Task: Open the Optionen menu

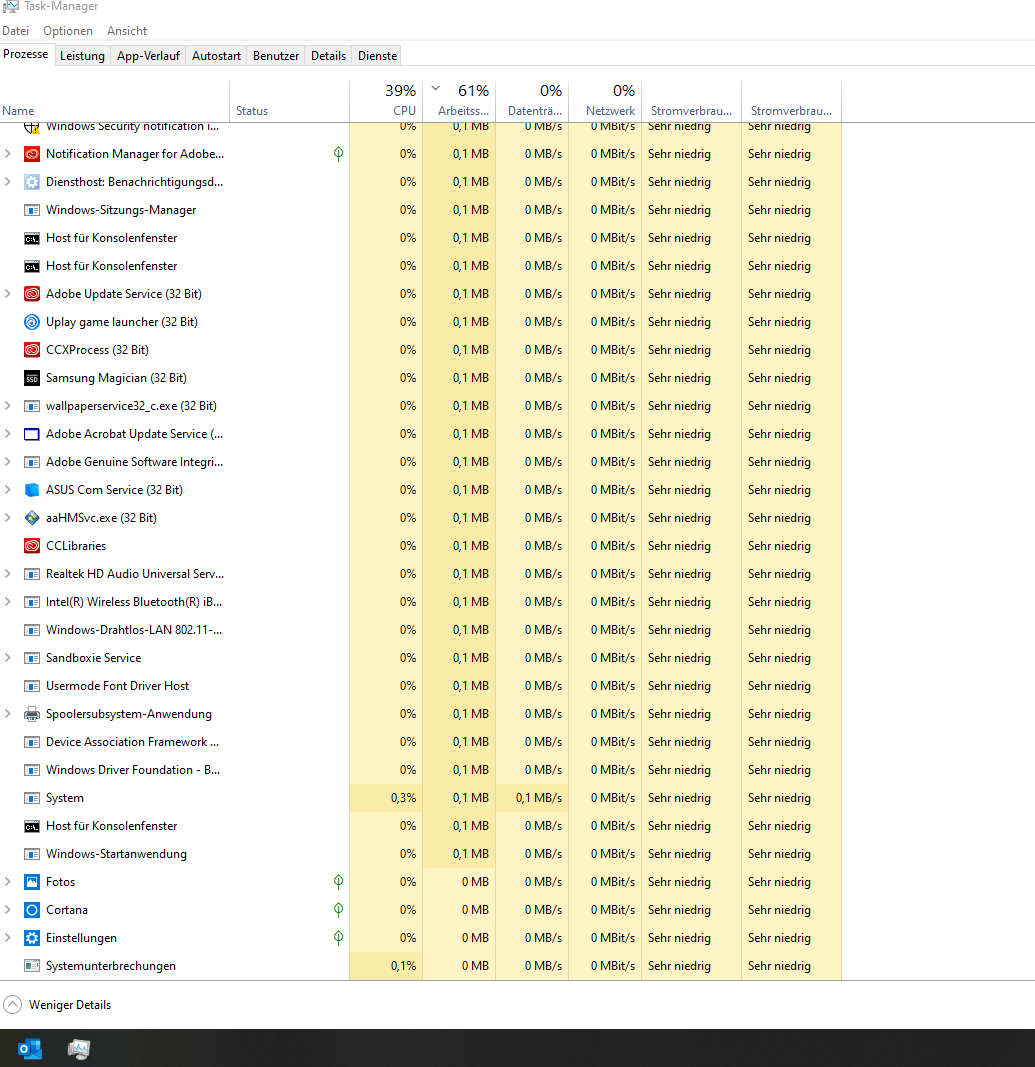Action: tap(67, 31)
